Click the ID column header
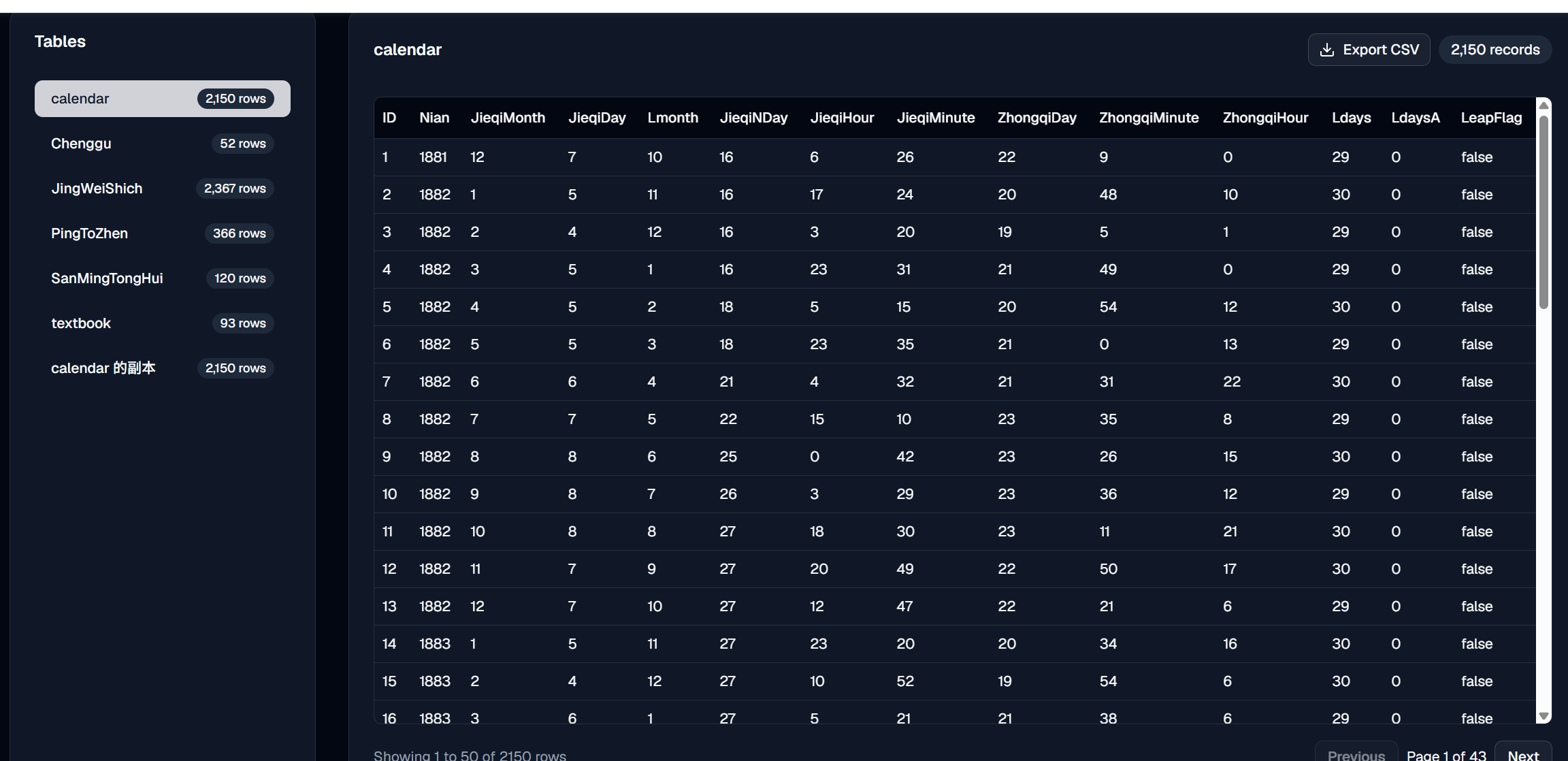This screenshot has width=1568, height=761. [389, 118]
